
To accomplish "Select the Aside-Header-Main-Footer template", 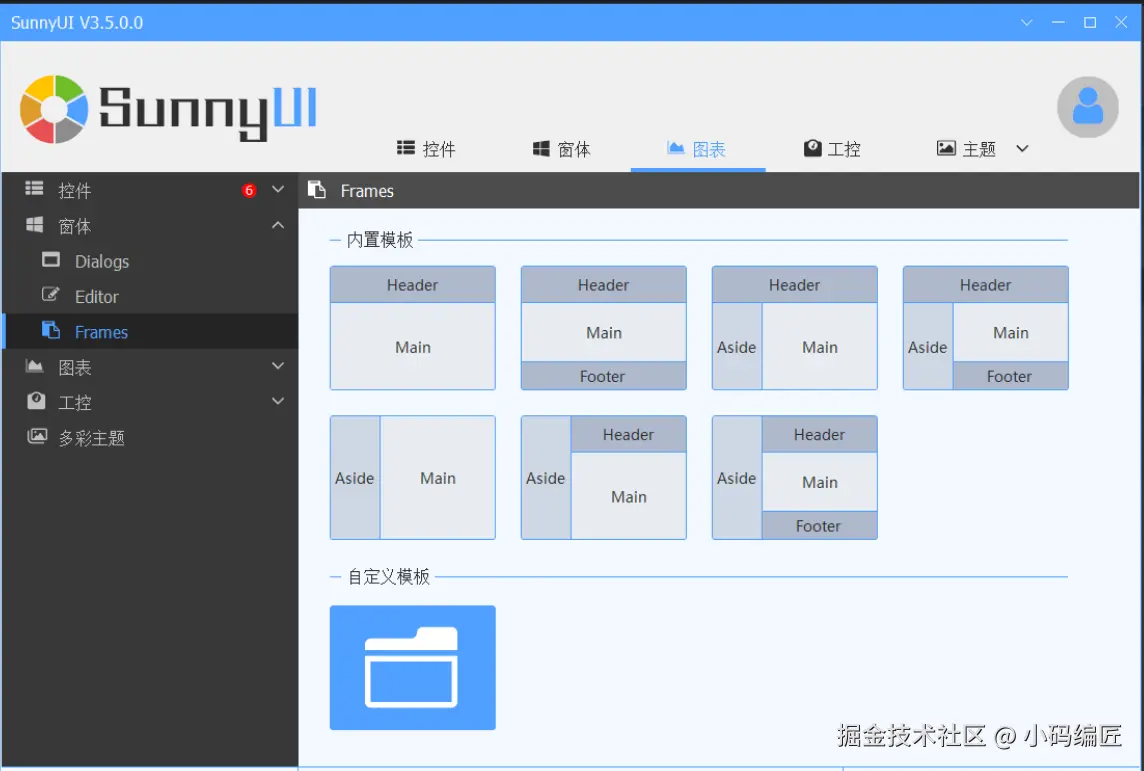I will pyautogui.click(x=795, y=477).
